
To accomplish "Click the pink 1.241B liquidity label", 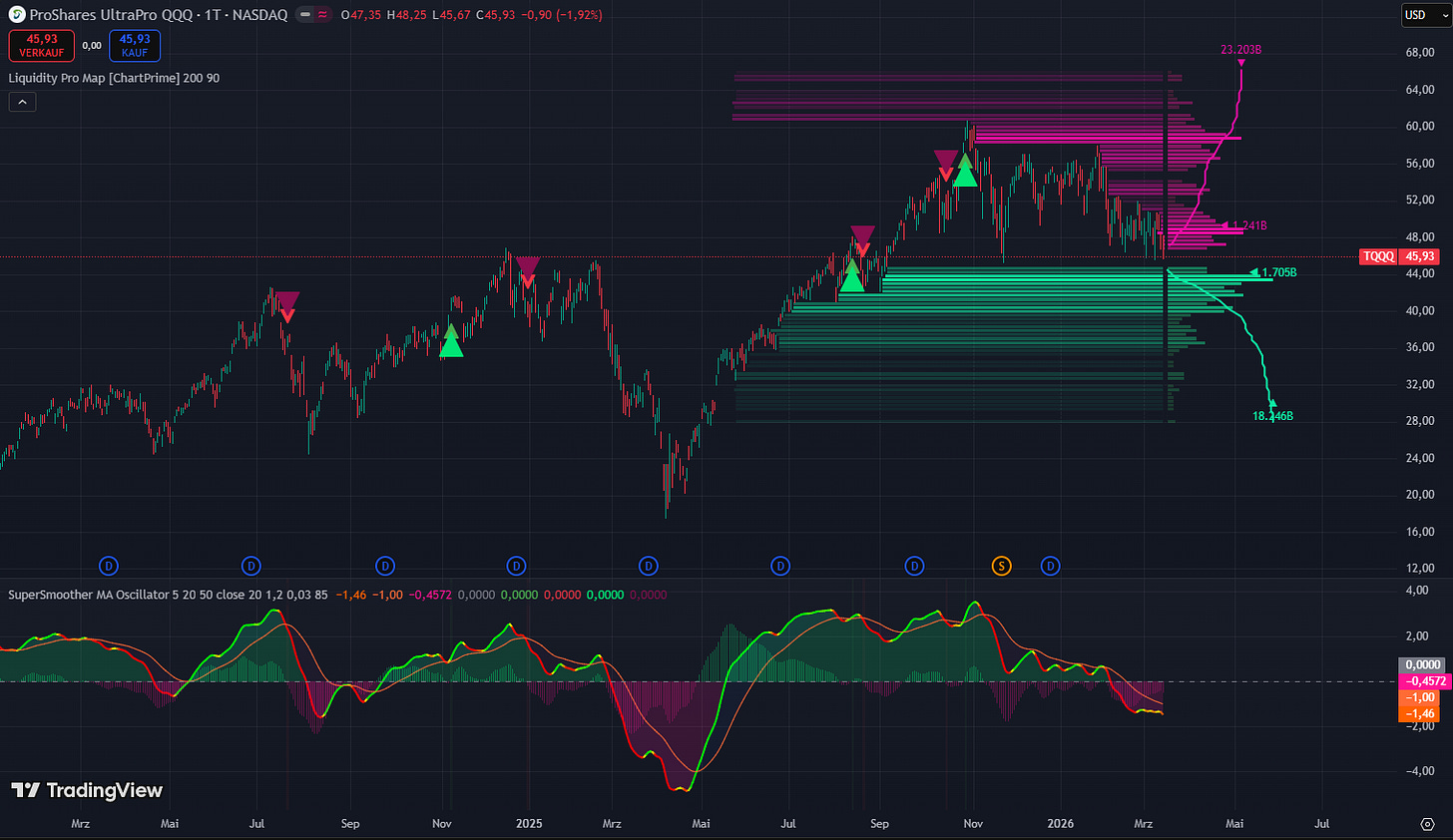I will coord(1249,226).
